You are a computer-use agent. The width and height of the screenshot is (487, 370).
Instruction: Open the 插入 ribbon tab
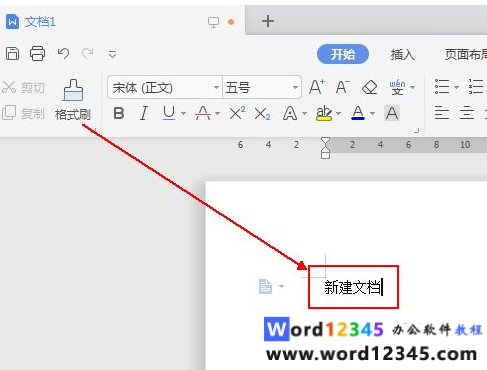pyautogui.click(x=402, y=54)
